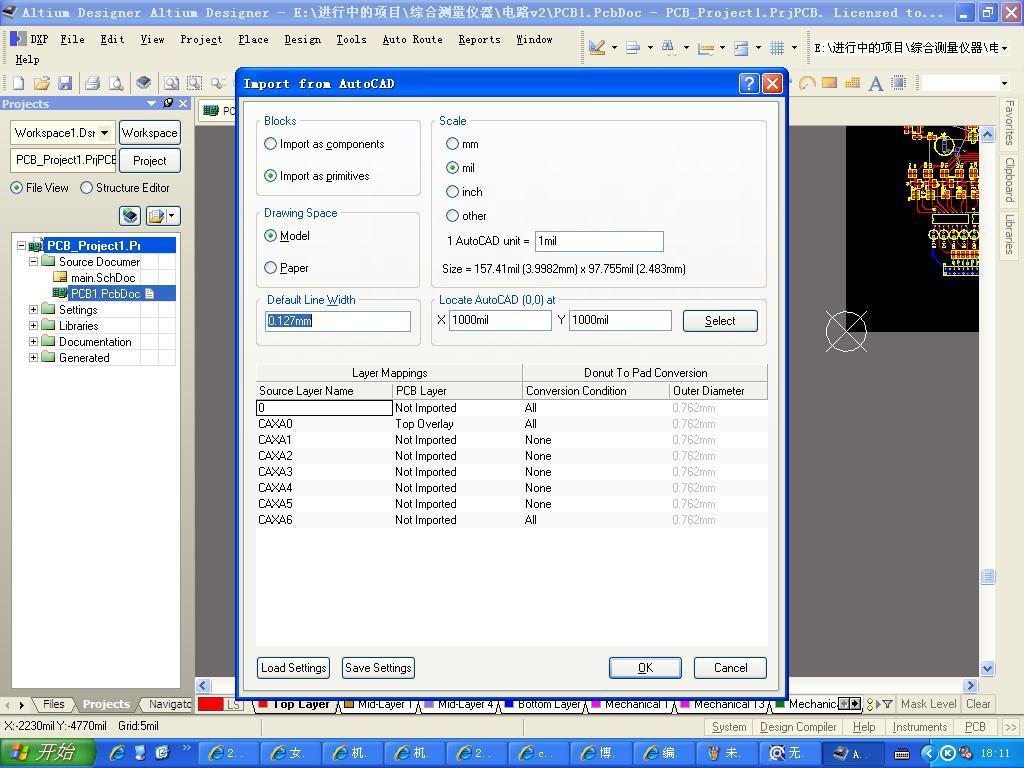Click the Place fill rectangle icon
Screen dimensions: 1024x768
[x=829, y=83]
